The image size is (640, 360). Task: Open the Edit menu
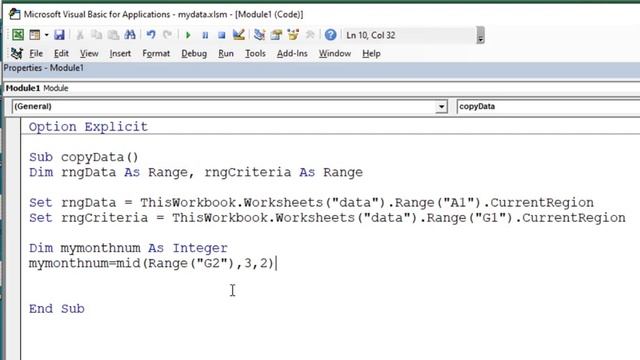(x=61, y=53)
